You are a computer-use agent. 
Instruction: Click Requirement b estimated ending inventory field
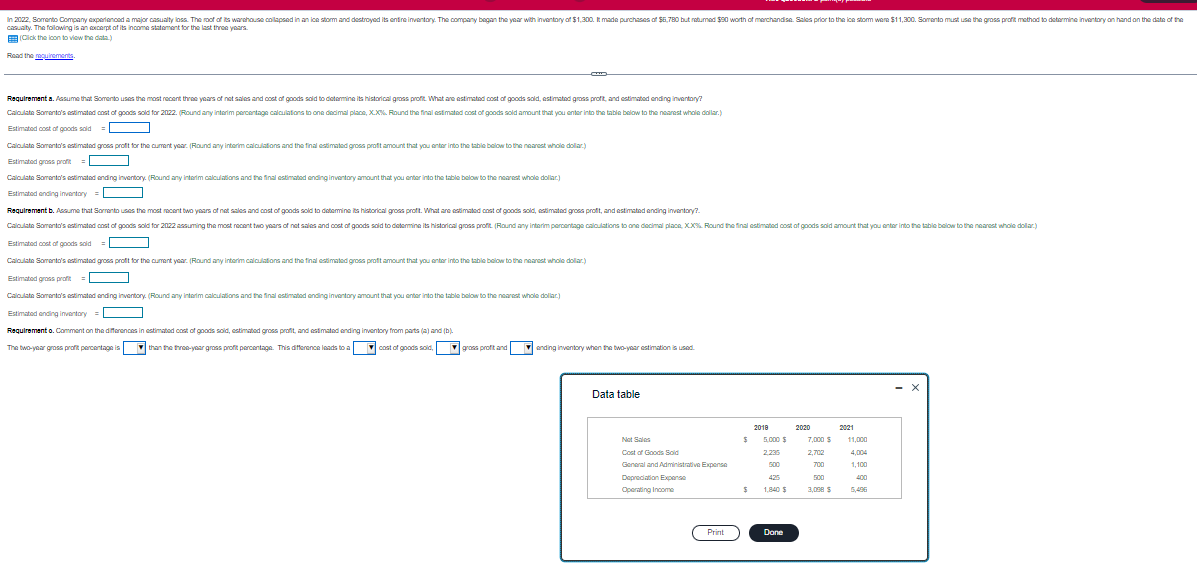pyautogui.click(x=124, y=311)
